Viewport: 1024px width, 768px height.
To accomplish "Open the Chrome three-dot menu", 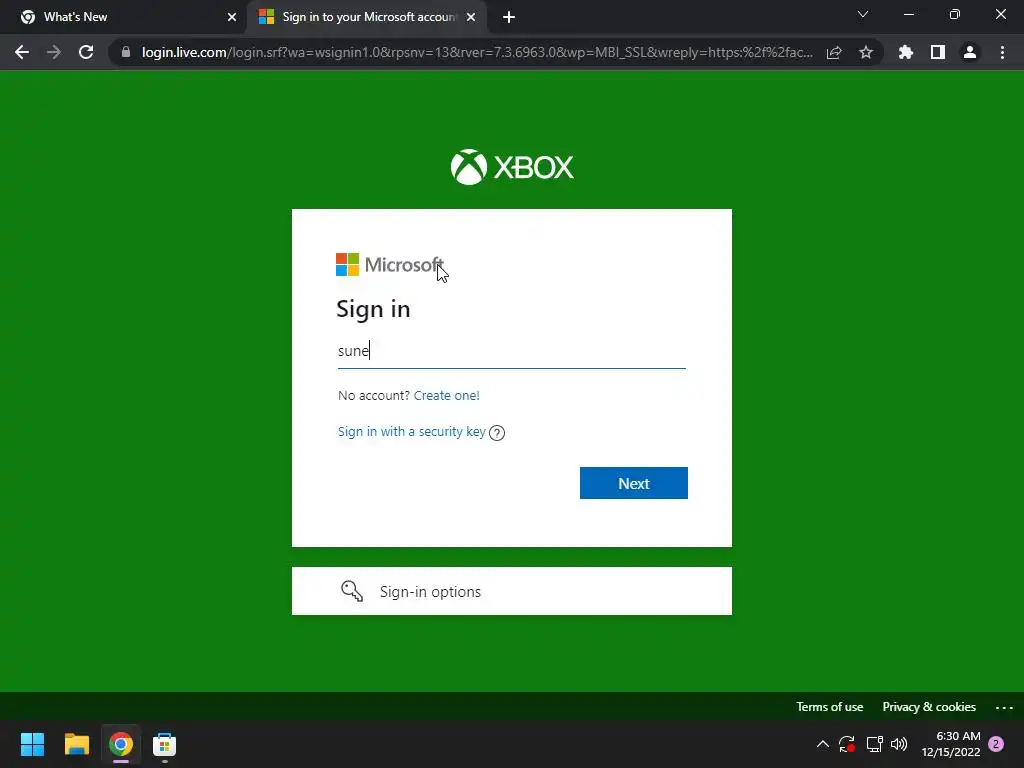I will [x=1002, y=52].
